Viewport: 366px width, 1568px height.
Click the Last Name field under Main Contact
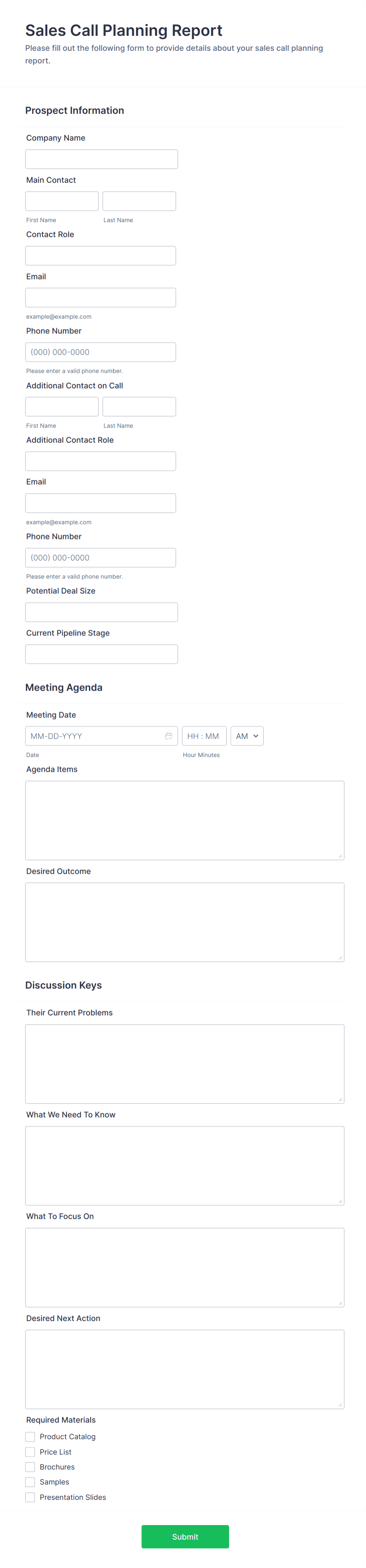139,201
